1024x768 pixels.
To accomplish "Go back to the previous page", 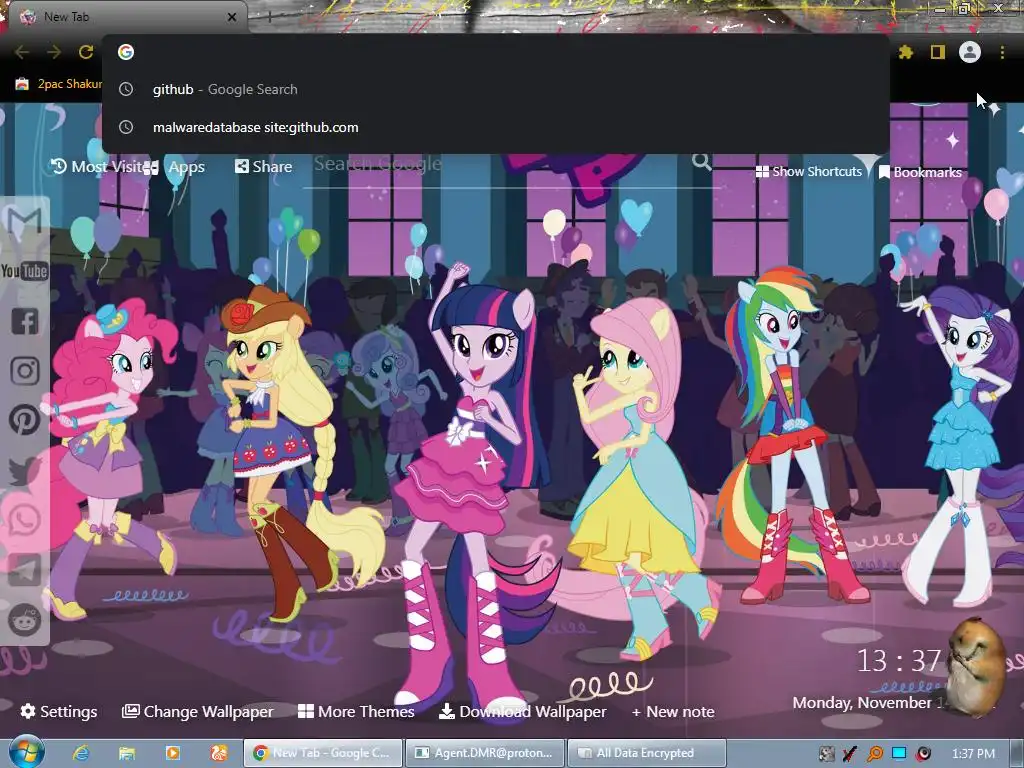I will click(22, 52).
